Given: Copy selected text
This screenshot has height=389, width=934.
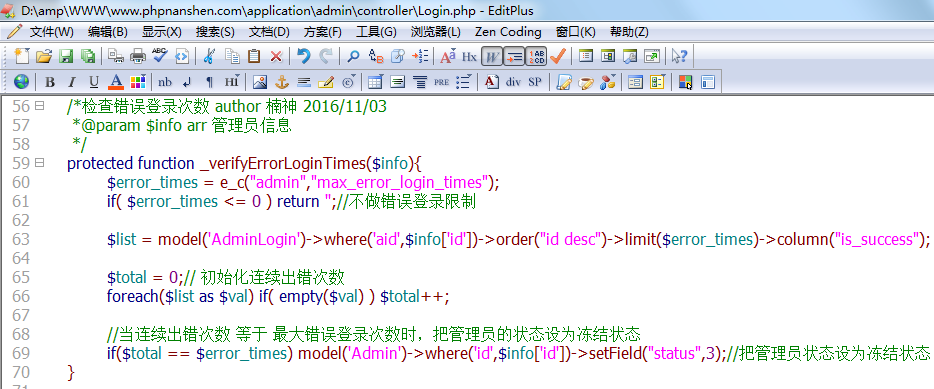Looking at the screenshot, I should tap(232, 56).
